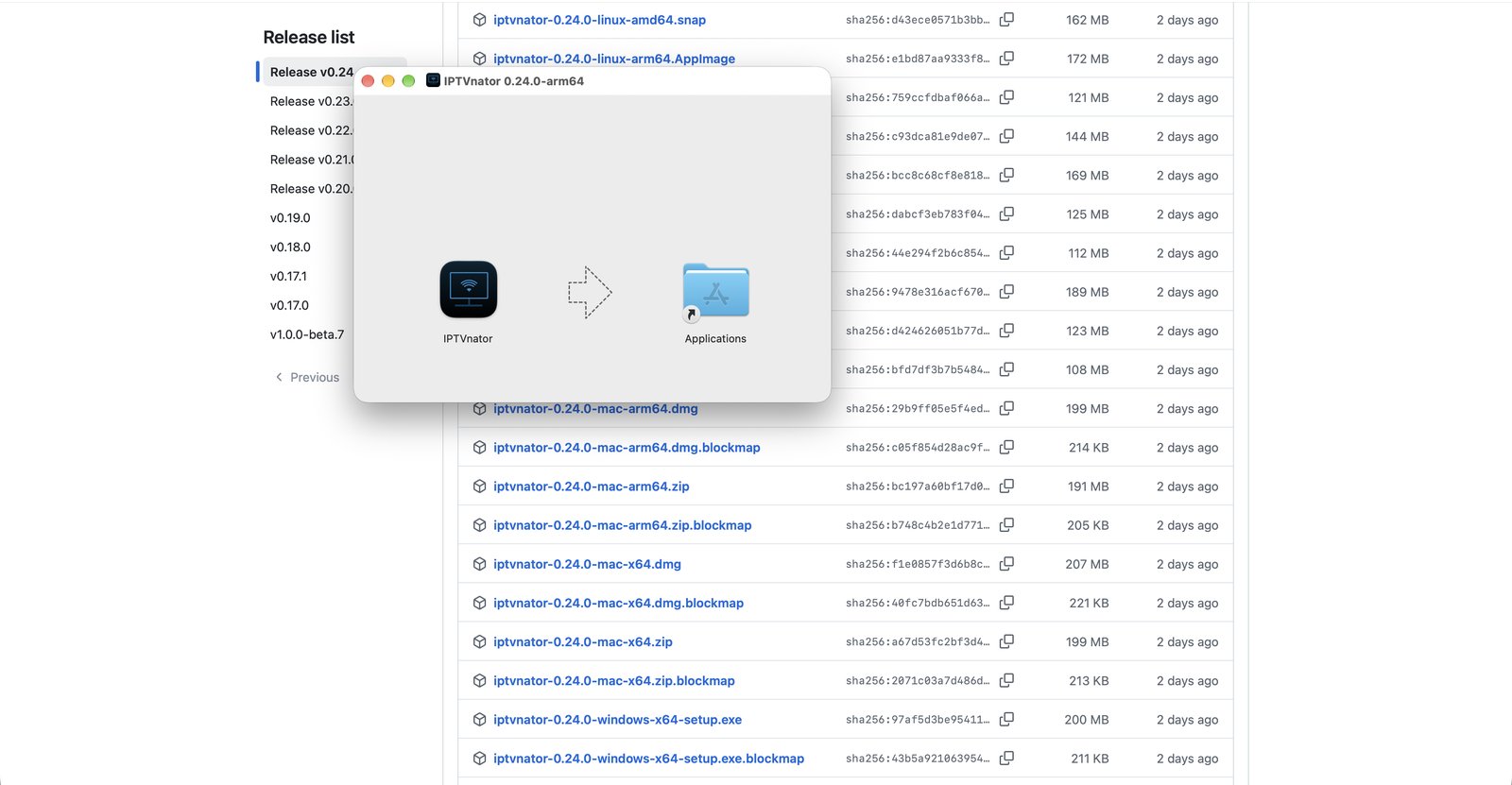Copy the hash for windows-x64-setup.exe.blockmap
Image resolution: width=1512 pixels, height=785 pixels.
pyautogui.click(x=1006, y=758)
